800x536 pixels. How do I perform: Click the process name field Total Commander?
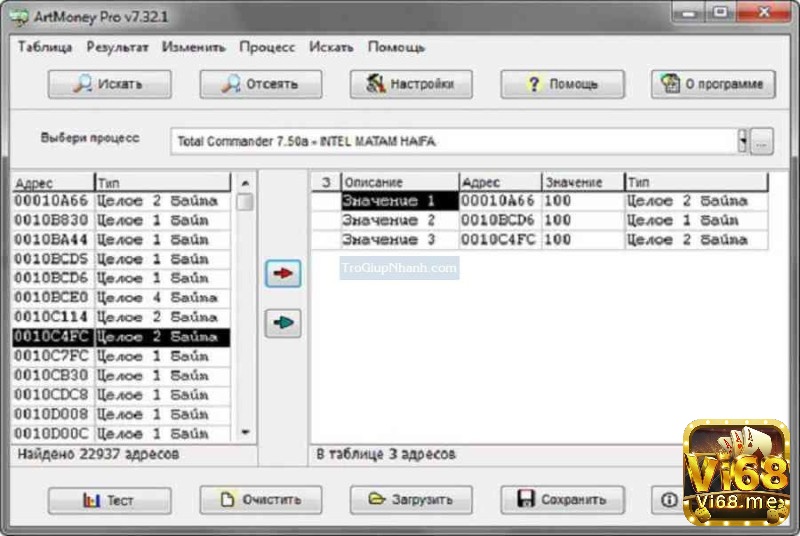click(x=454, y=141)
